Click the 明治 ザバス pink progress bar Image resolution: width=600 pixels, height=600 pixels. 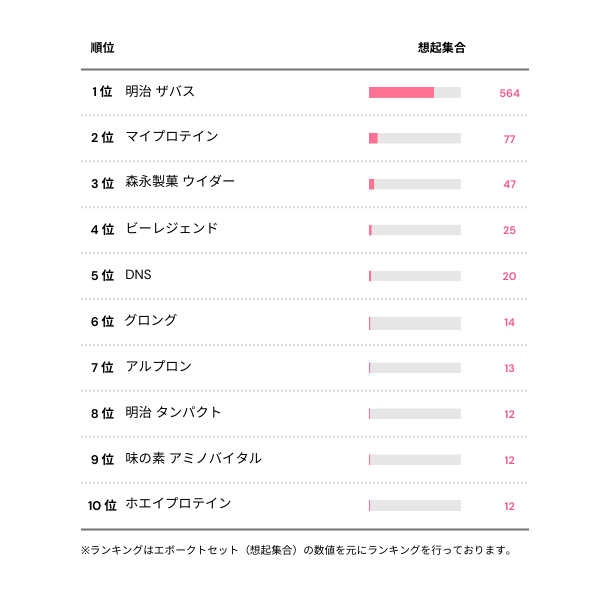point(401,93)
